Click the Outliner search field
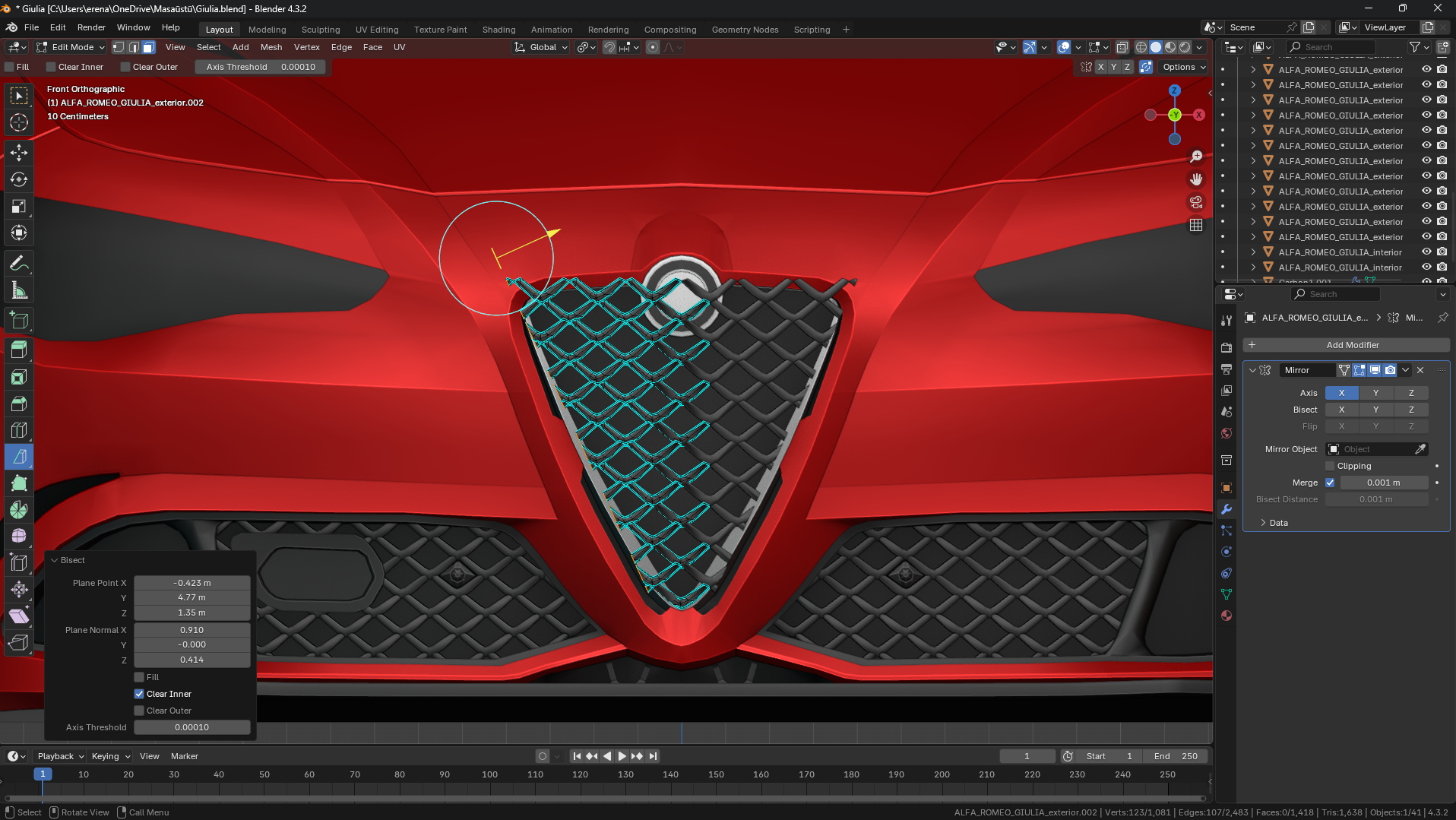The width and height of the screenshot is (1456, 820). point(1333,47)
